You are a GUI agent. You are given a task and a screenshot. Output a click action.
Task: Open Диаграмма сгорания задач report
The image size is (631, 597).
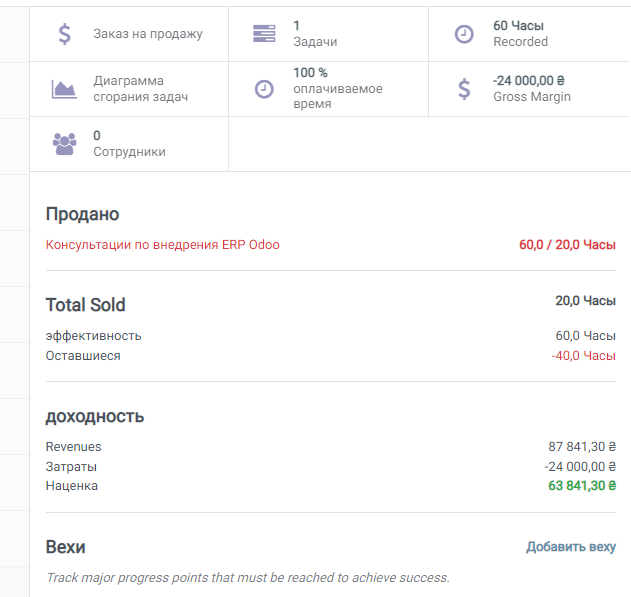[129, 89]
